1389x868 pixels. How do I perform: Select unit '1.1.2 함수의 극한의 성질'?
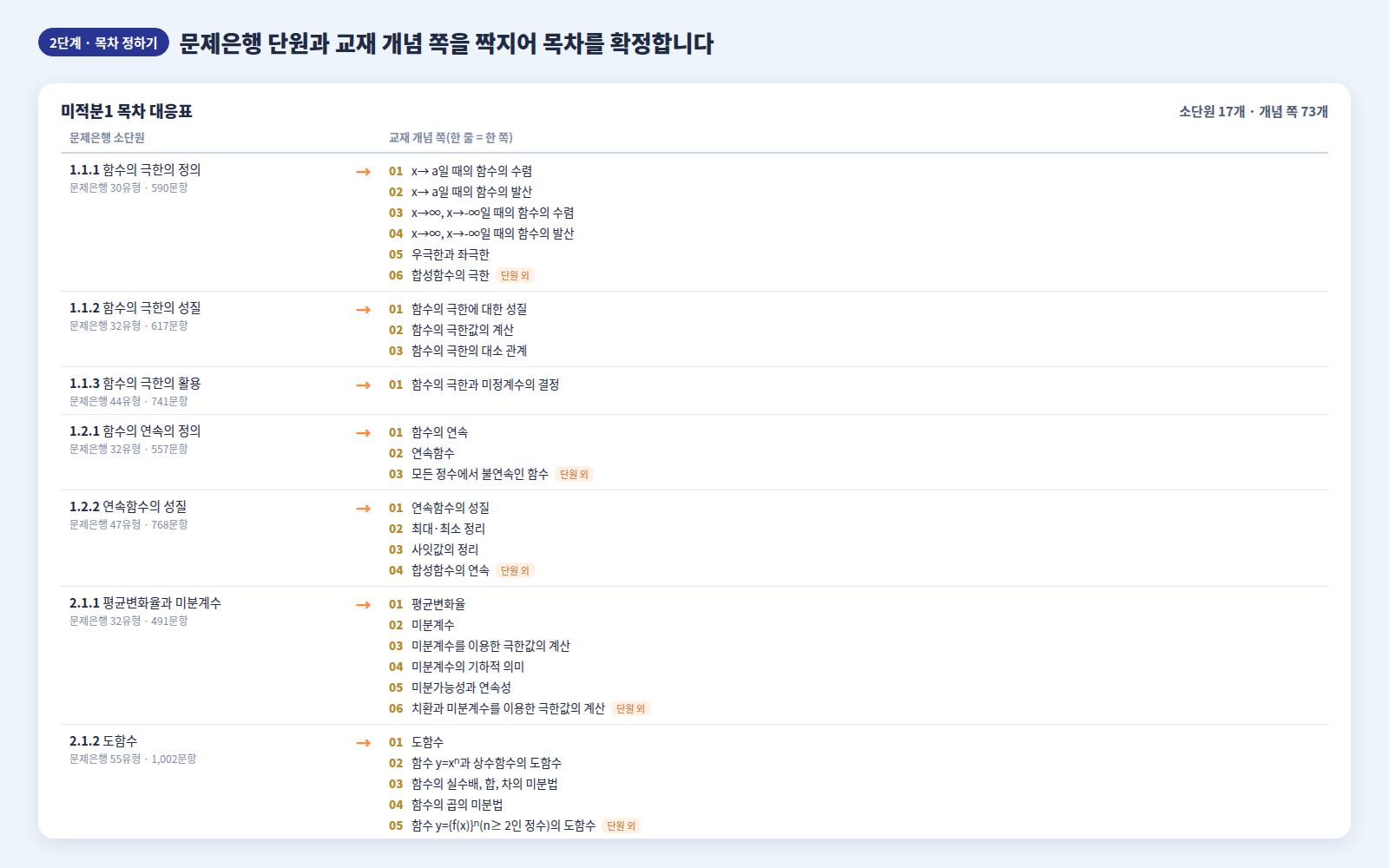coord(135,308)
